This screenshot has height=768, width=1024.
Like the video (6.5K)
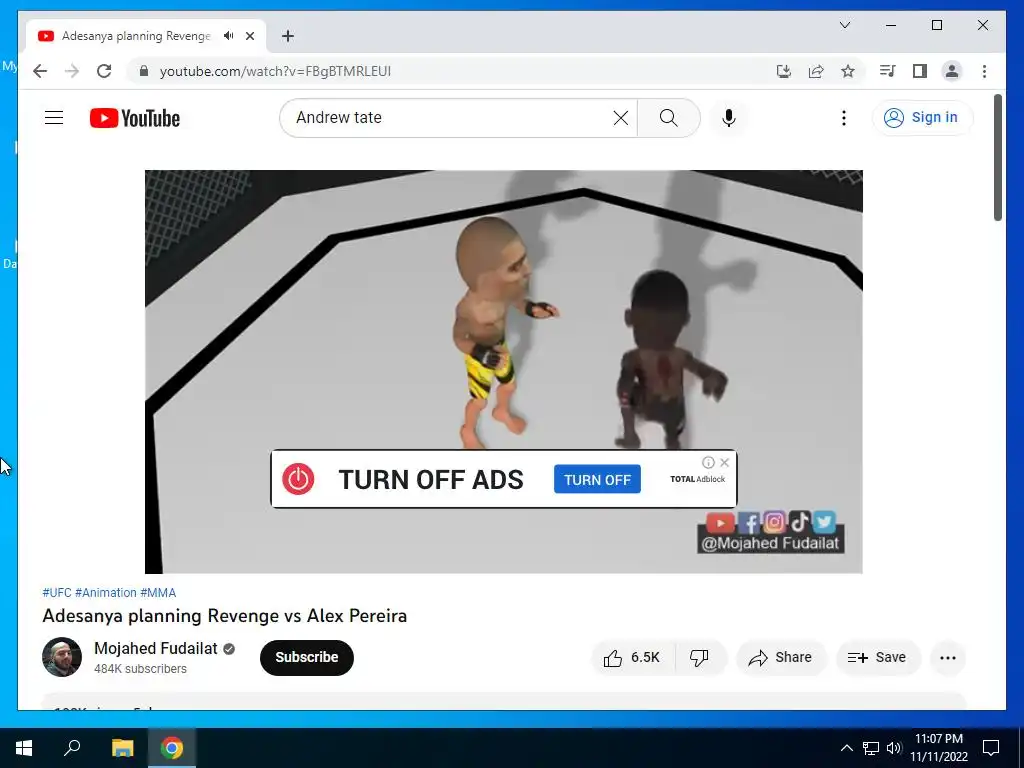632,658
